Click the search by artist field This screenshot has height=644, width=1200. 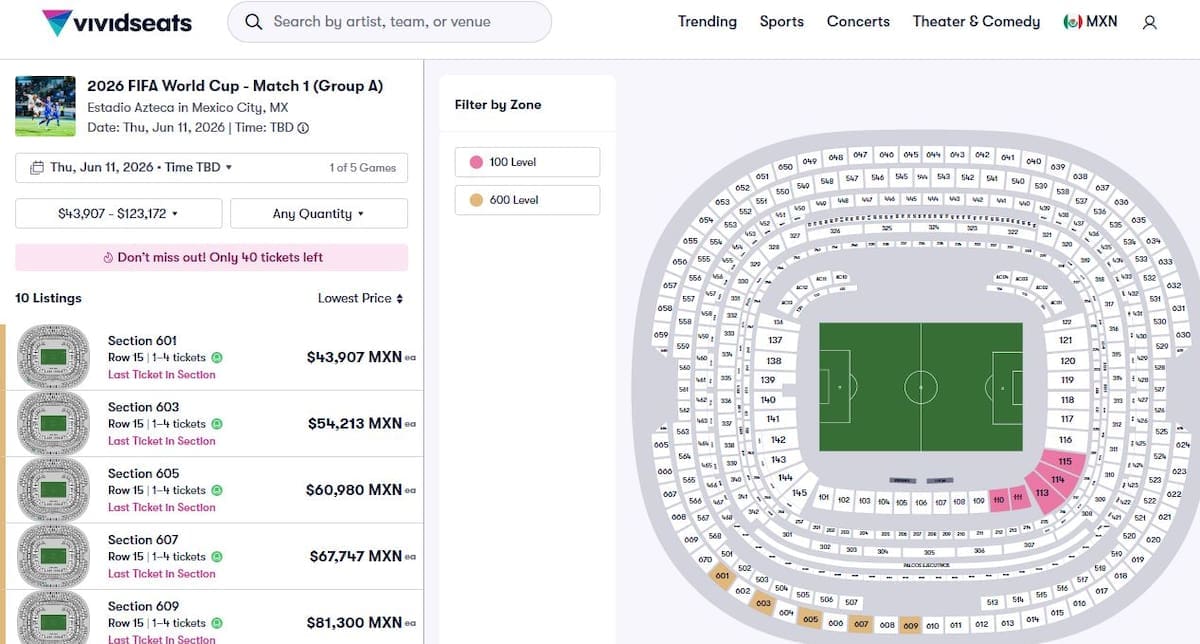(400, 22)
